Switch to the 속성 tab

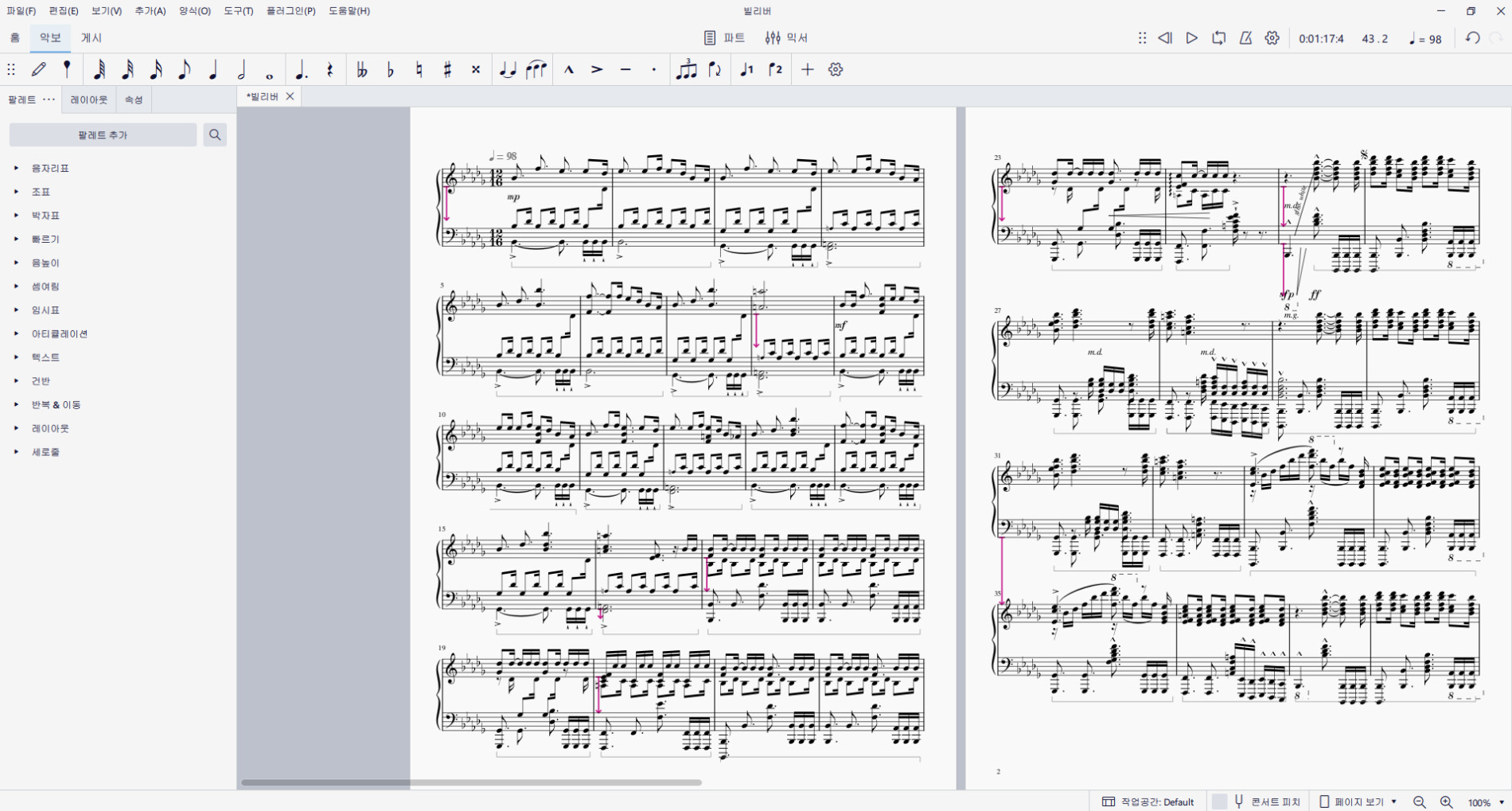pyautogui.click(x=134, y=100)
